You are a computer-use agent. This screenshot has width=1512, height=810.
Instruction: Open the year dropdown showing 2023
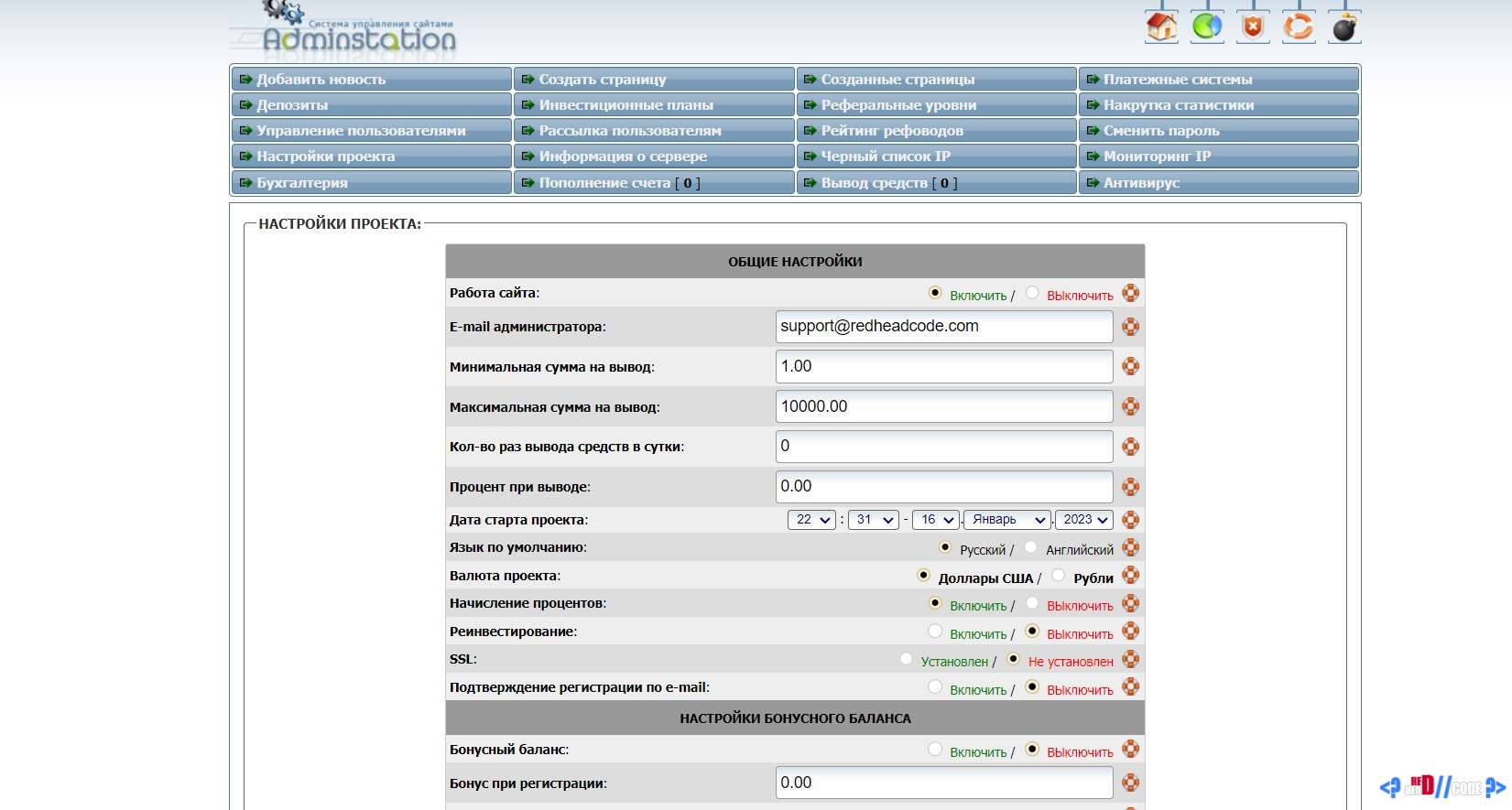tap(1084, 520)
